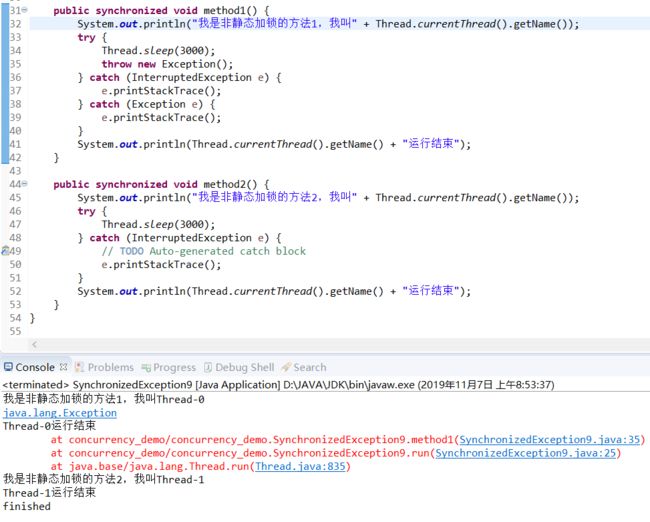Open the java.lang.Exception link in console

[60, 413]
